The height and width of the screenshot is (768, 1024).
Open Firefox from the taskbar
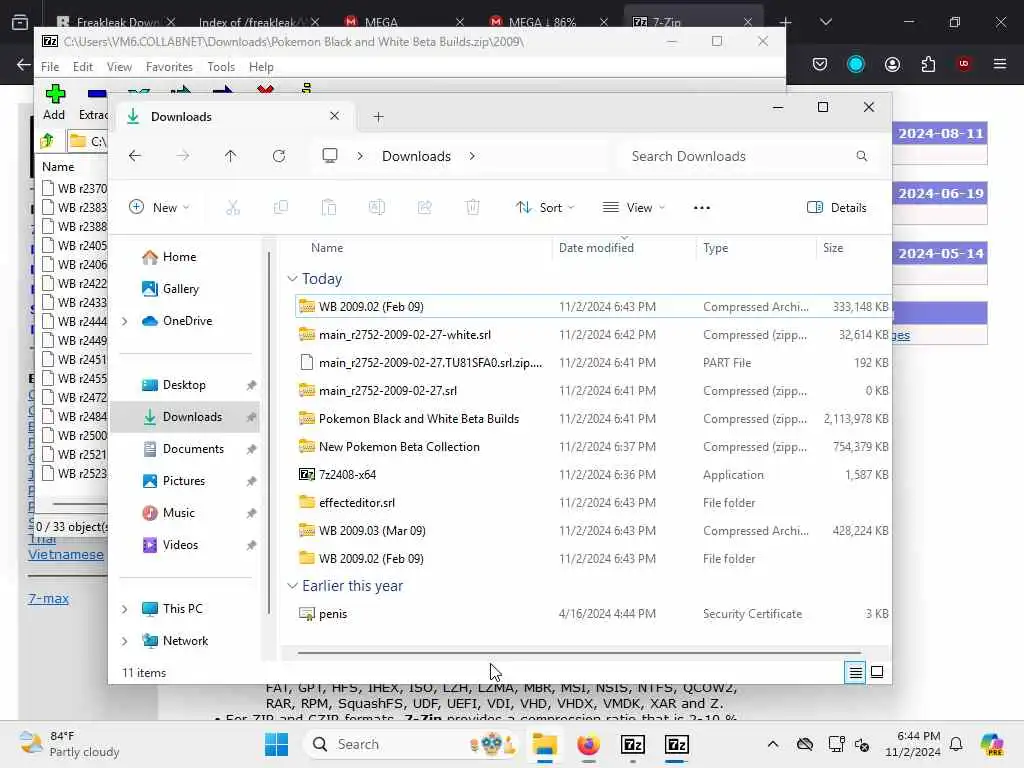click(588, 744)
